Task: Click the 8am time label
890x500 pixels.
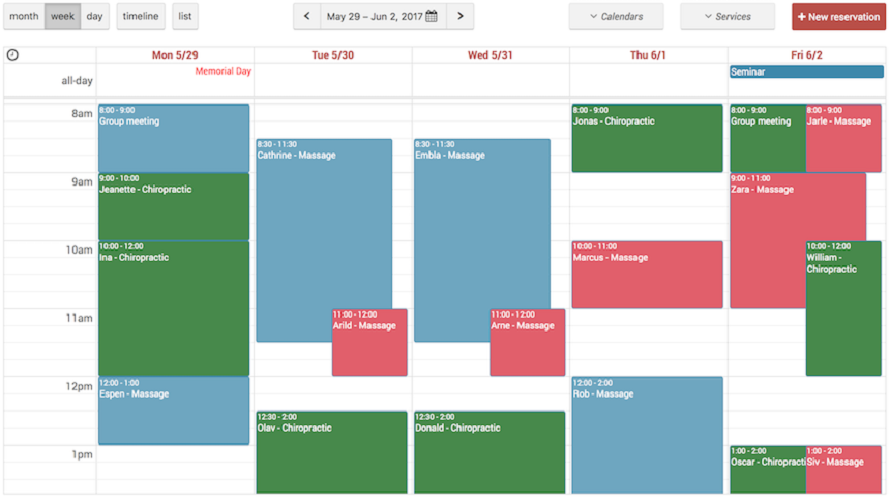Action: [82, 114]
